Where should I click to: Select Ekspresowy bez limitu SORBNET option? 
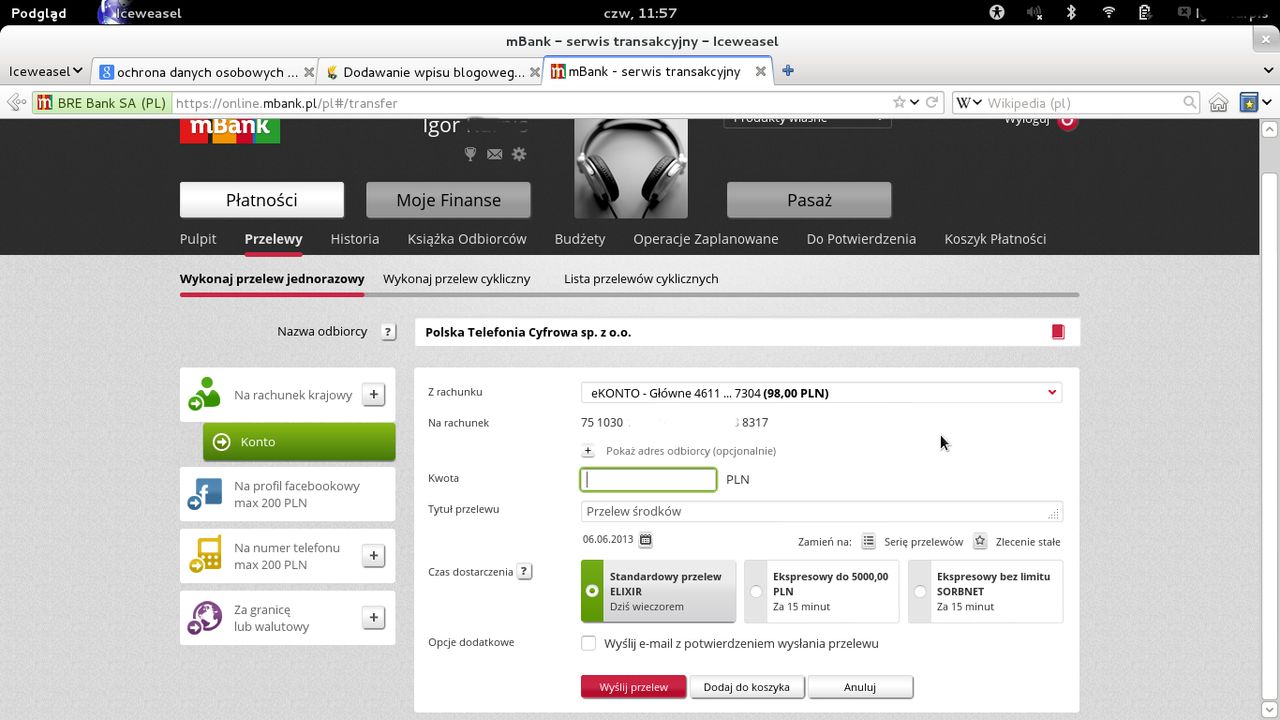pos(985,591)
